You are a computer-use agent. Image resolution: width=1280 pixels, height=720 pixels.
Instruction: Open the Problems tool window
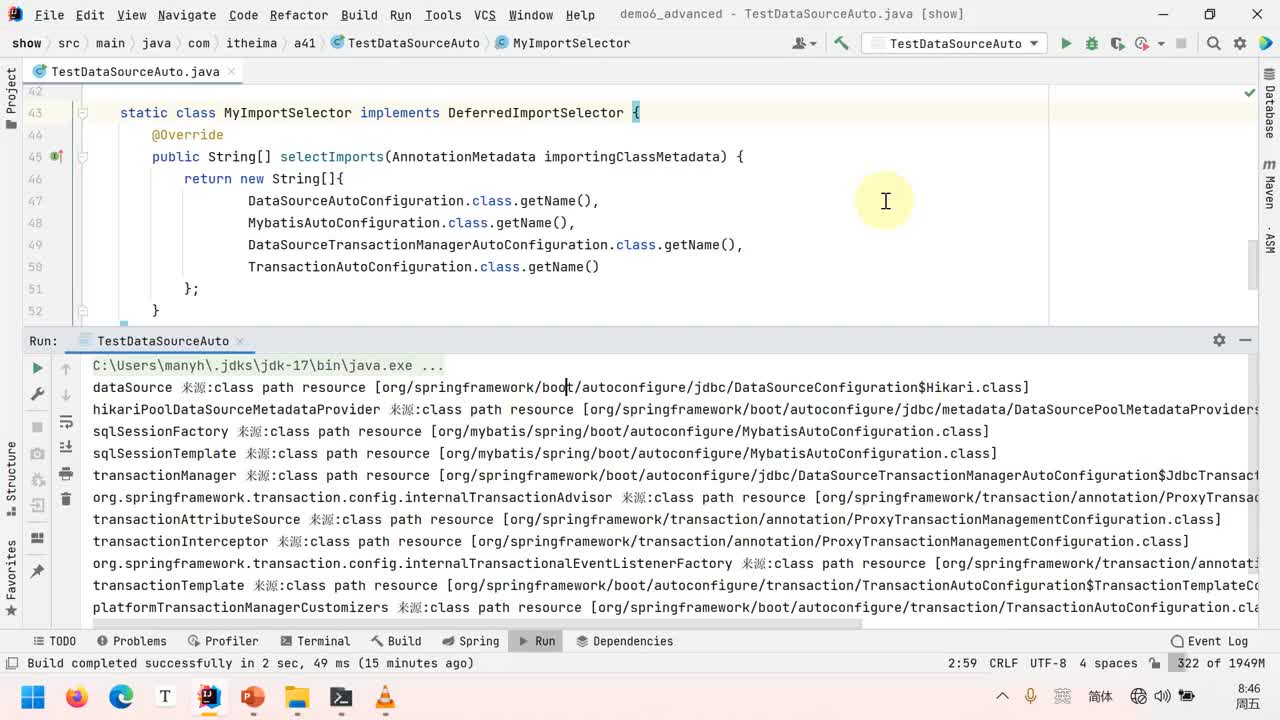[x=130, y=641]
